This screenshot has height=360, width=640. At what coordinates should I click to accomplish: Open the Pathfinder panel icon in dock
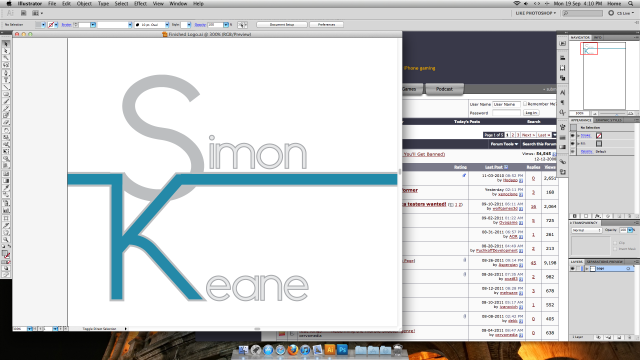[562, 78]
